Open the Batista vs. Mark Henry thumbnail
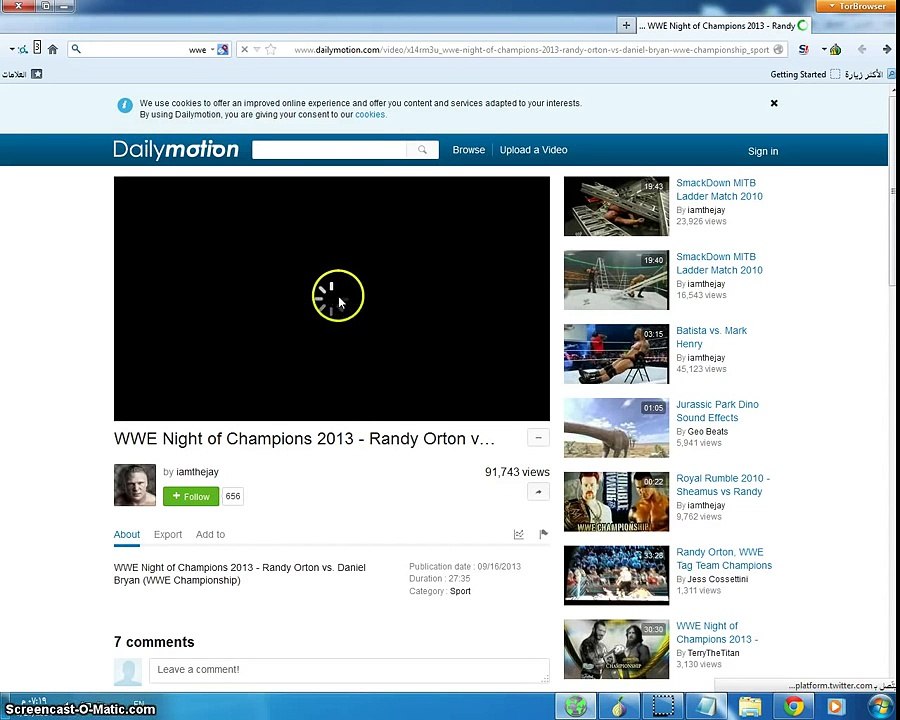Image resolution: width=900 pixels, height=720 pixels. click(x=616, y=354)
